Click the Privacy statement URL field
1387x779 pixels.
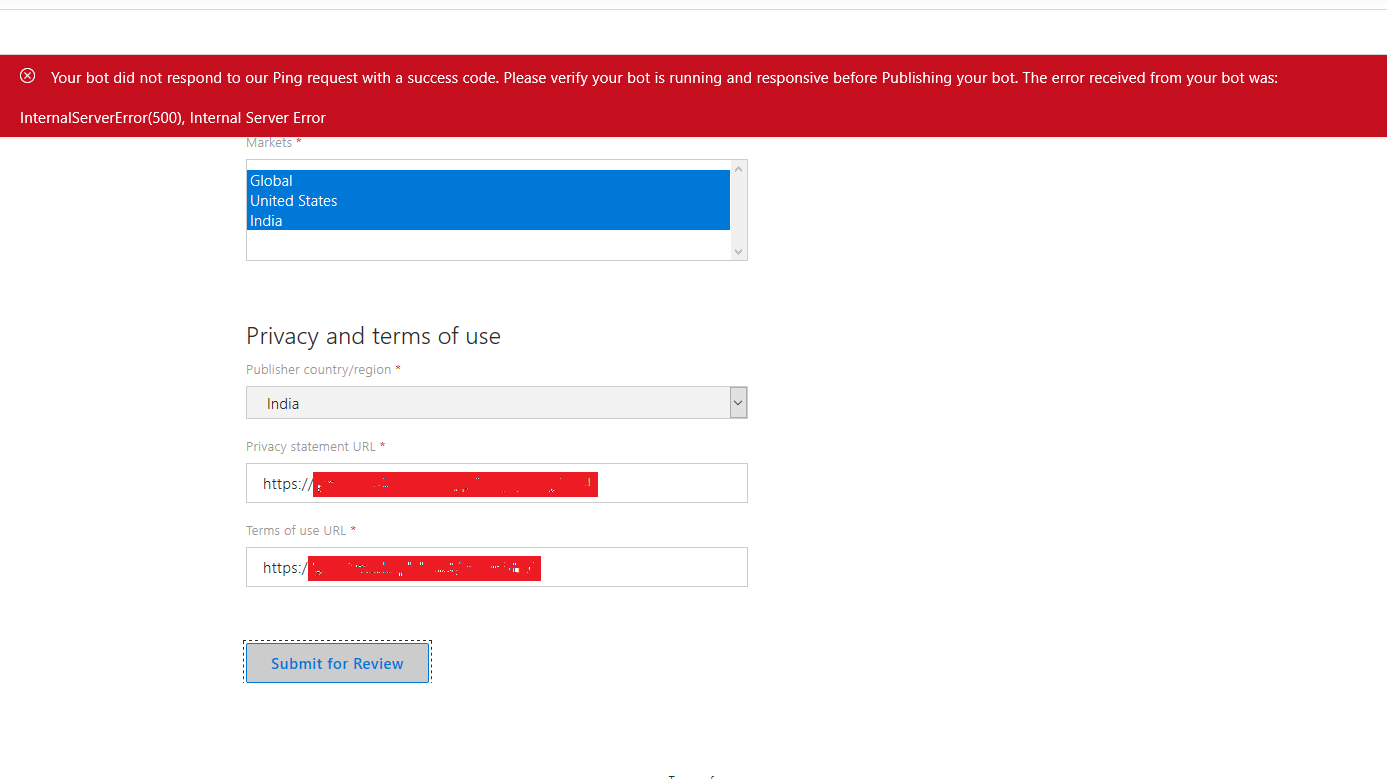pyautogui.click(x=496, y=483)
